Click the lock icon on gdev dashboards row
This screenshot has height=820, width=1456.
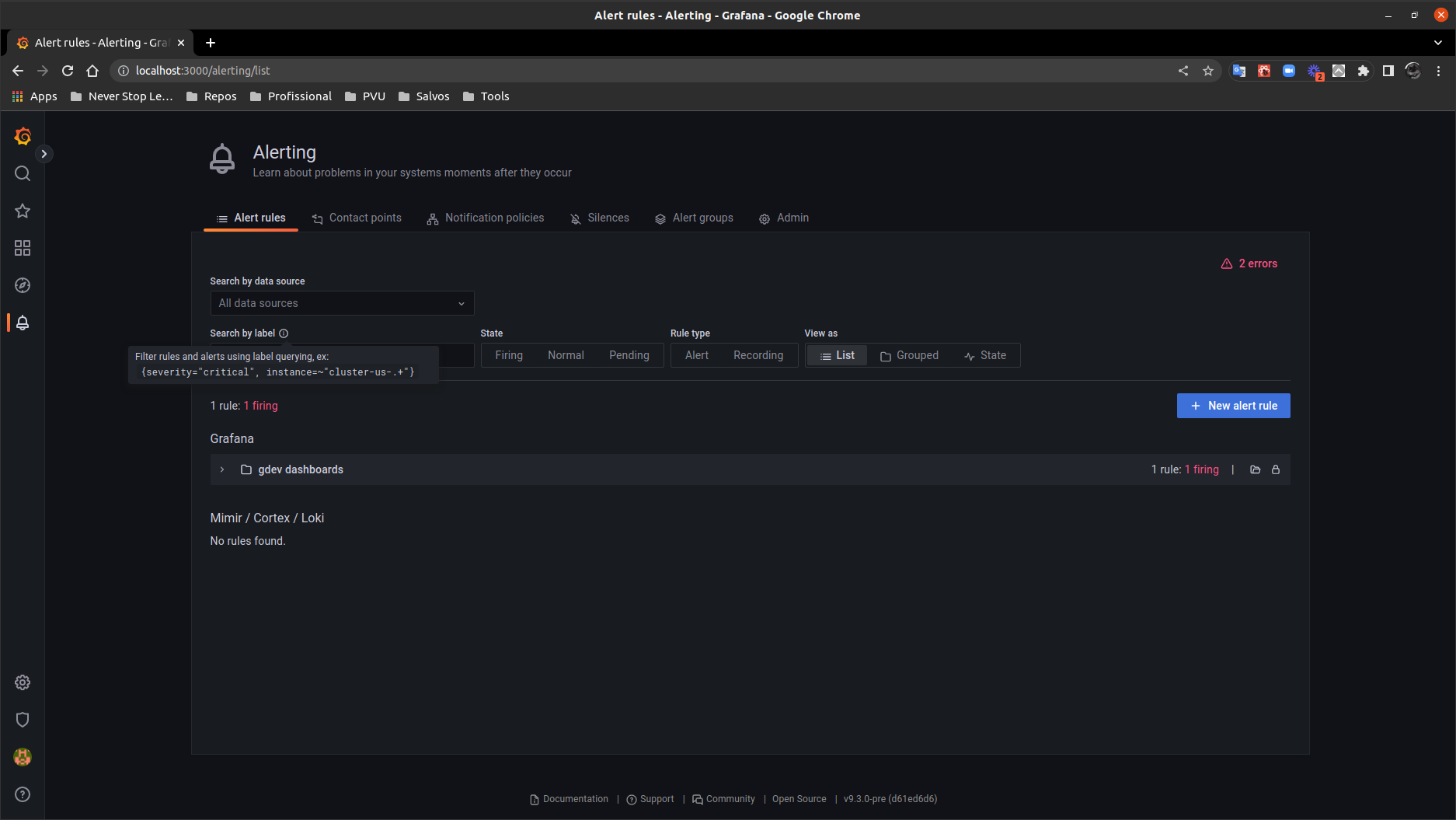pos(1276,469)
